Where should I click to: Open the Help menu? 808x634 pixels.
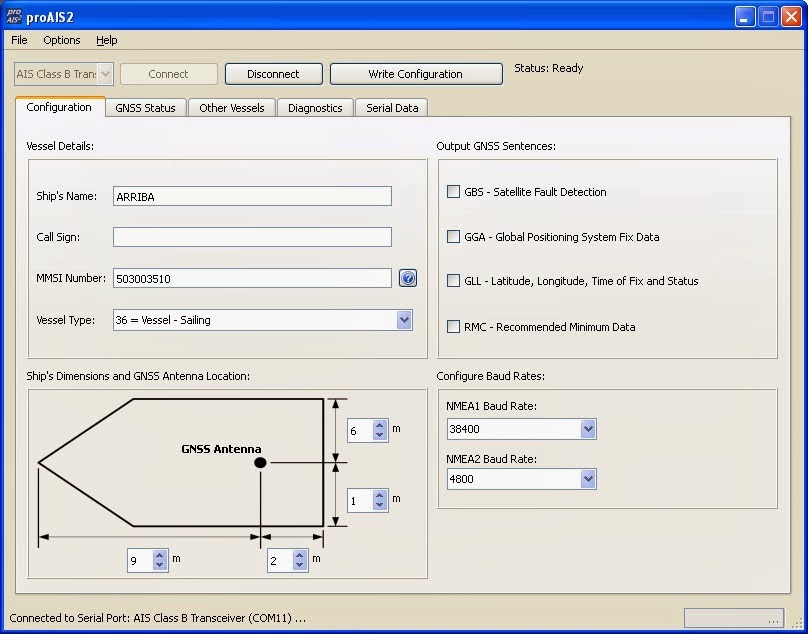107,40
